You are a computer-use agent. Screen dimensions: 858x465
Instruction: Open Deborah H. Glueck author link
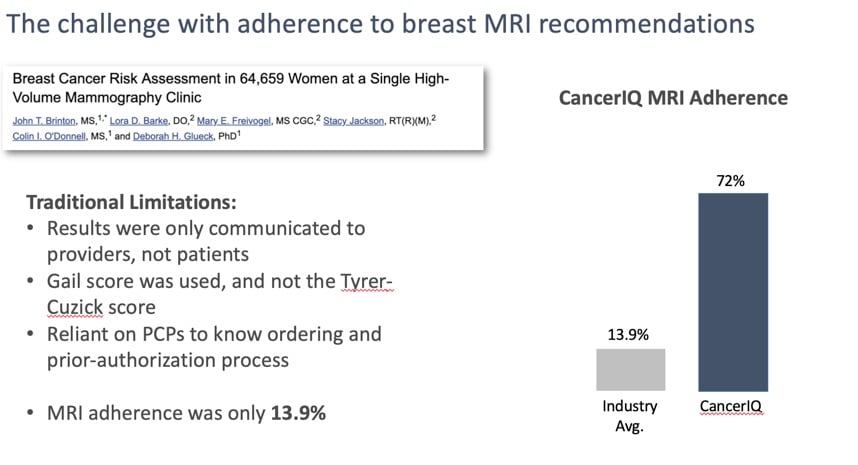173,136
